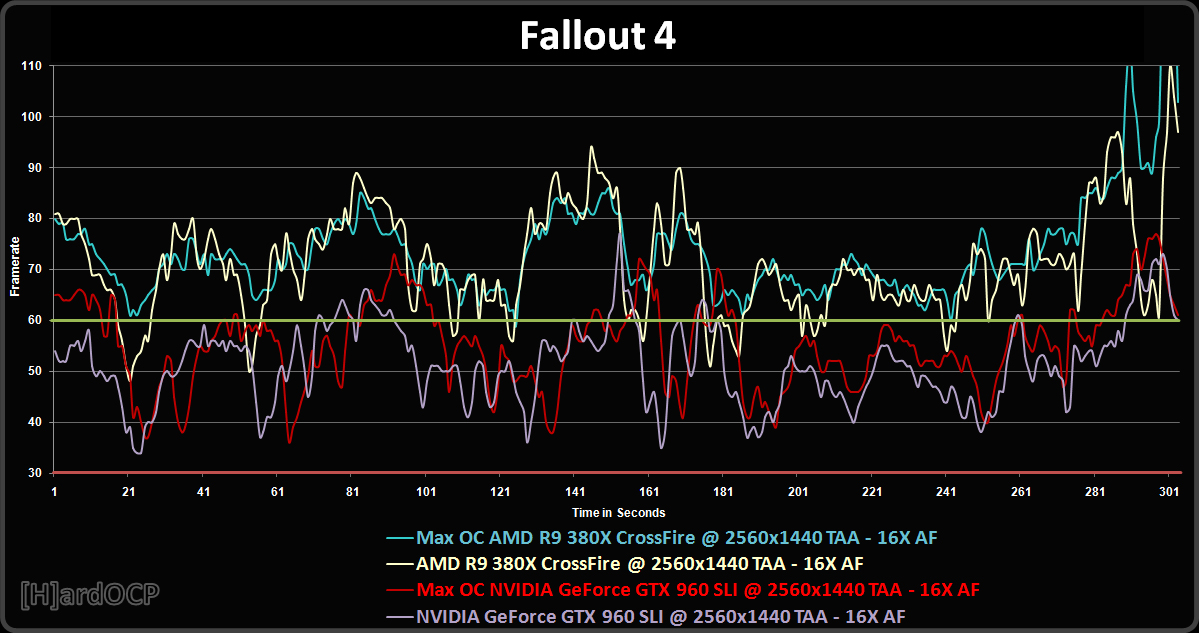Image resolution: width=1199 pixels, height=633 pixels.
Task: Click the x-axis tick labeled 121
Action: tap(501, 492)
